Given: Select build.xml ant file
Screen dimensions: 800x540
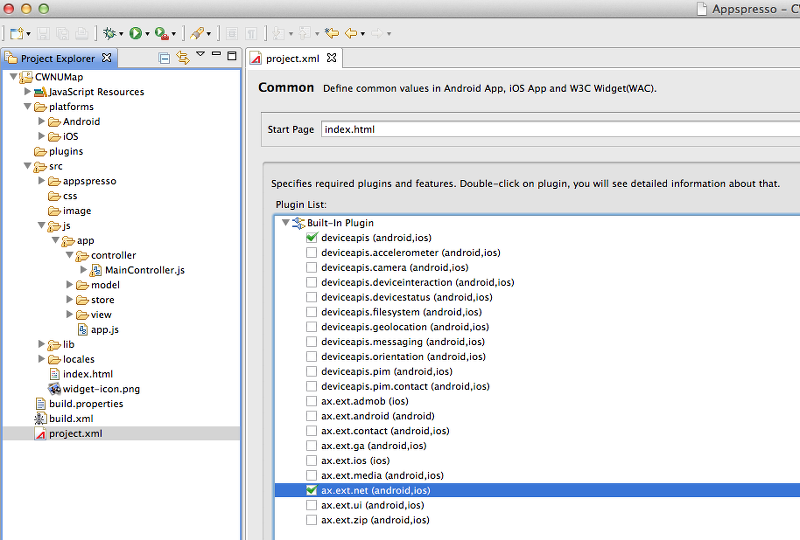Looking at the screenshot, I should coord(64,418).
